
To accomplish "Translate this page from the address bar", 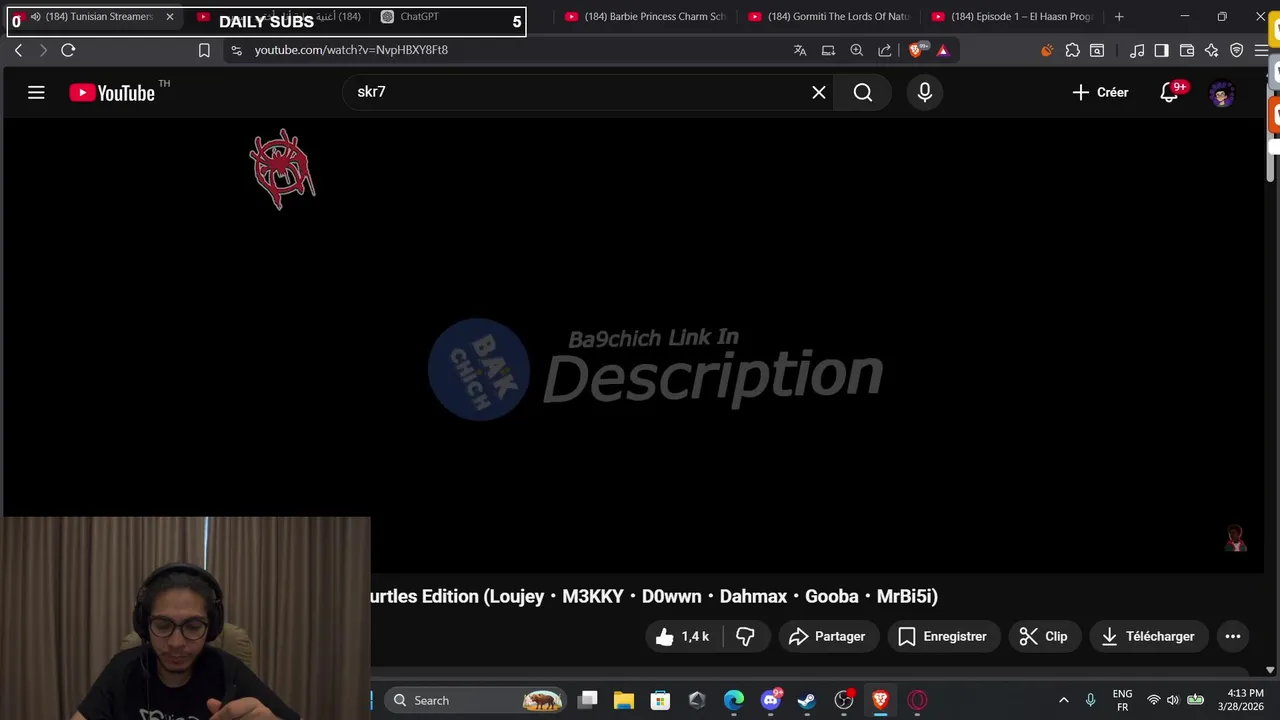I will (800, 50).
